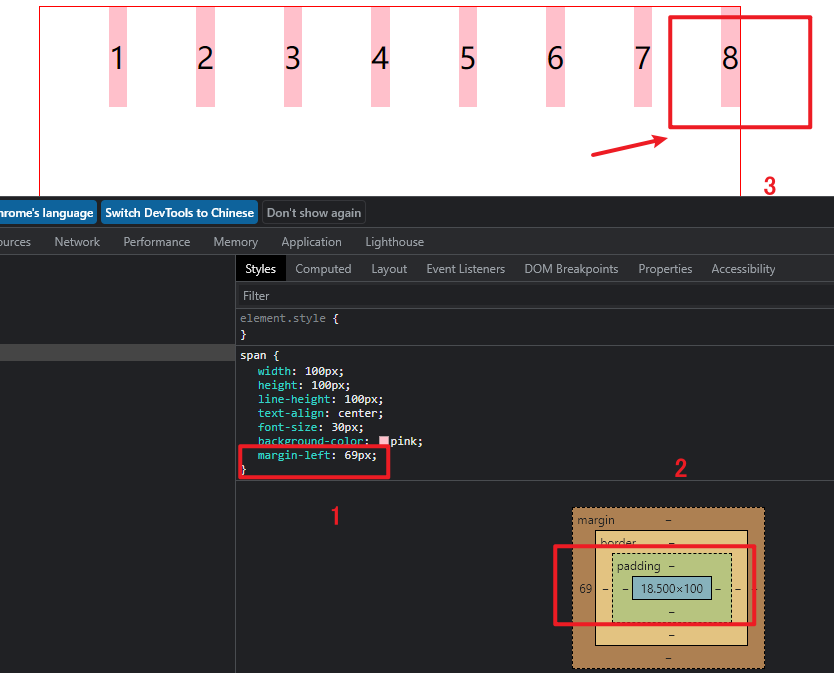
Task: Dismiss with Don't show again button
Action: tap(314, 212)
